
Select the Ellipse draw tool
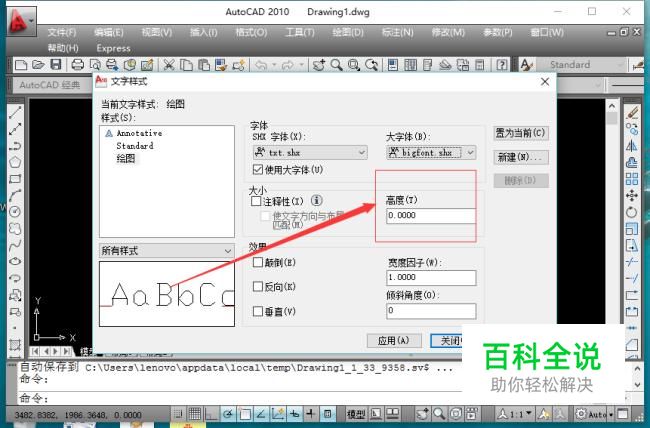(15, 261)
